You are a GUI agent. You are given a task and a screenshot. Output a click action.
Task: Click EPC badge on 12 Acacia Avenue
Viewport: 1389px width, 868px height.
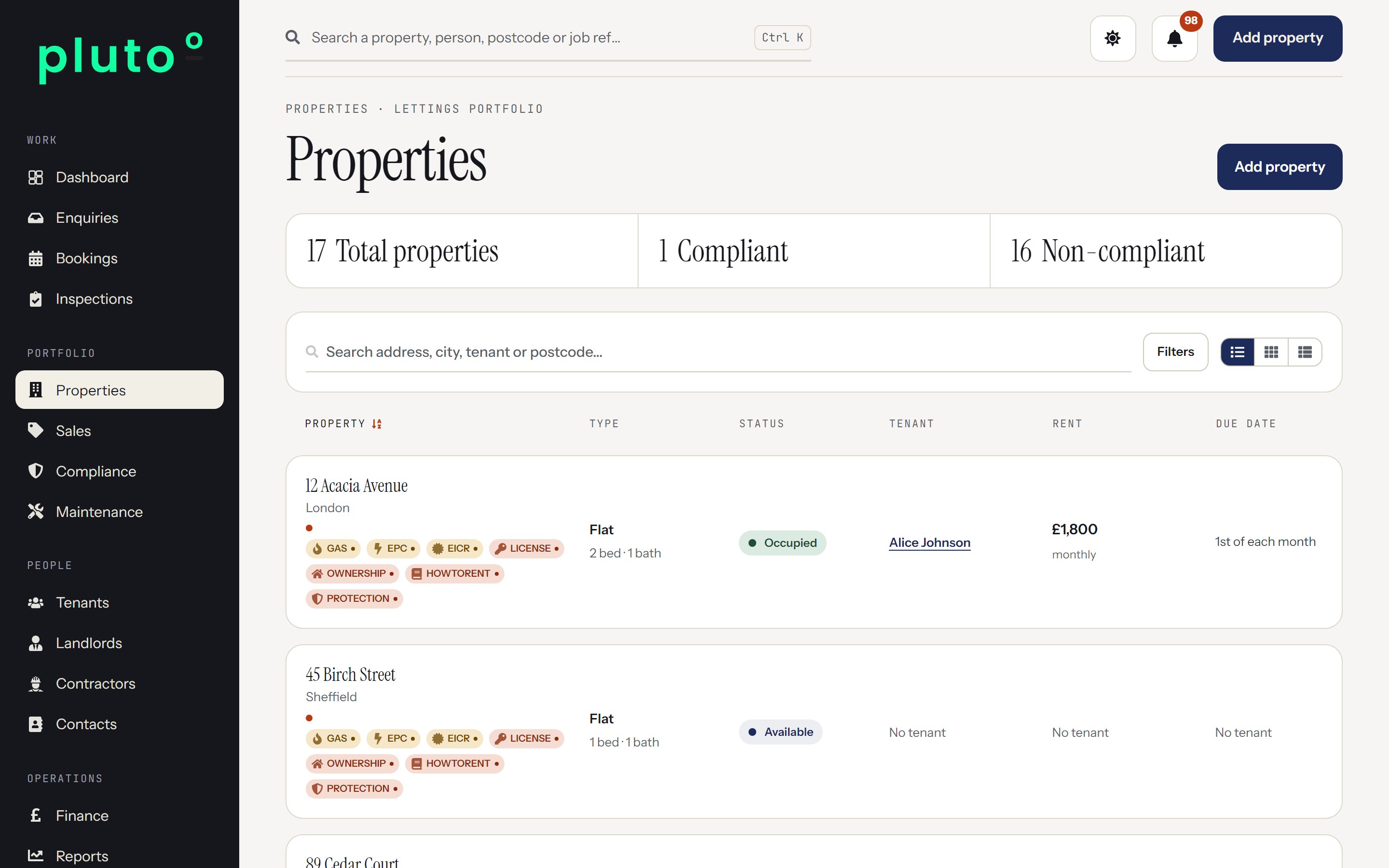pos(393,548)
